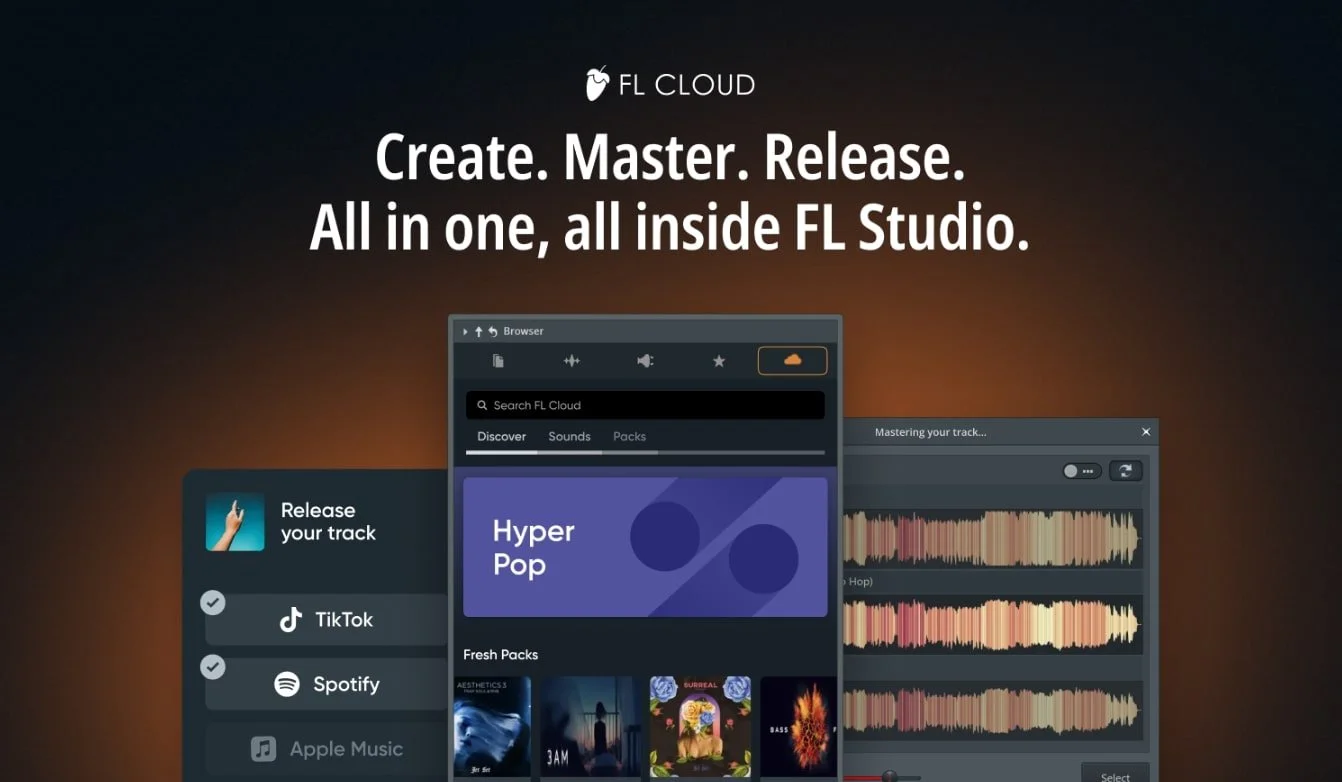Screen dimensions: 1342x782
Task: Collapse the Mastering your track panel
Action: (x=1146, y=432)
